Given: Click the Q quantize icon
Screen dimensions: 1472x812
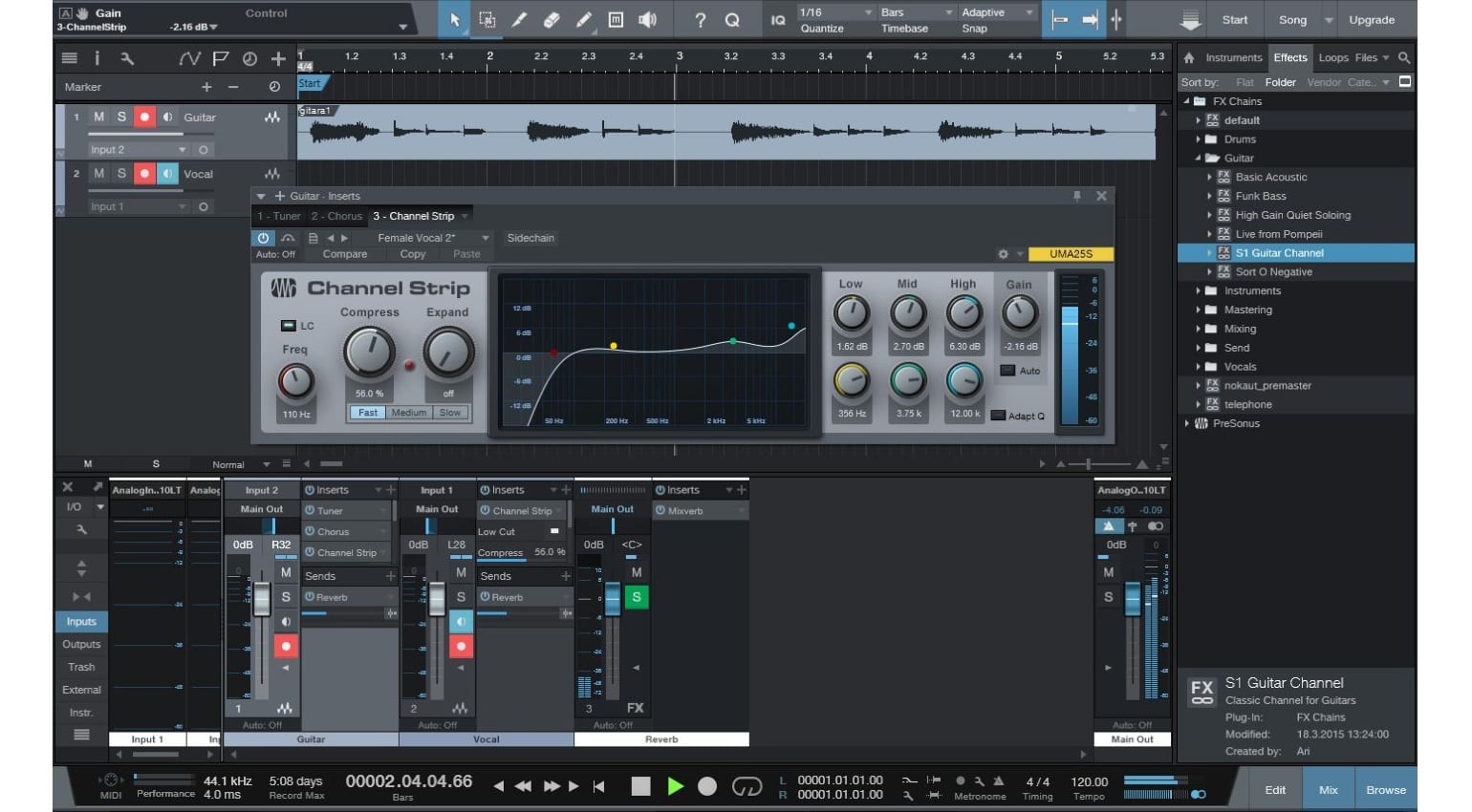Looking at the screenshot, I should tap(732, 20).
